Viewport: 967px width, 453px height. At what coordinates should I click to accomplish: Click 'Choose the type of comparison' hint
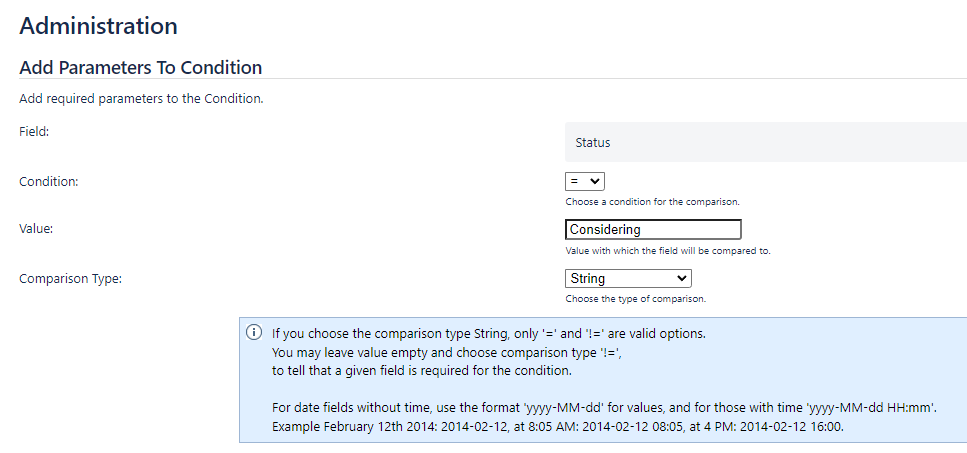point(635,299)
